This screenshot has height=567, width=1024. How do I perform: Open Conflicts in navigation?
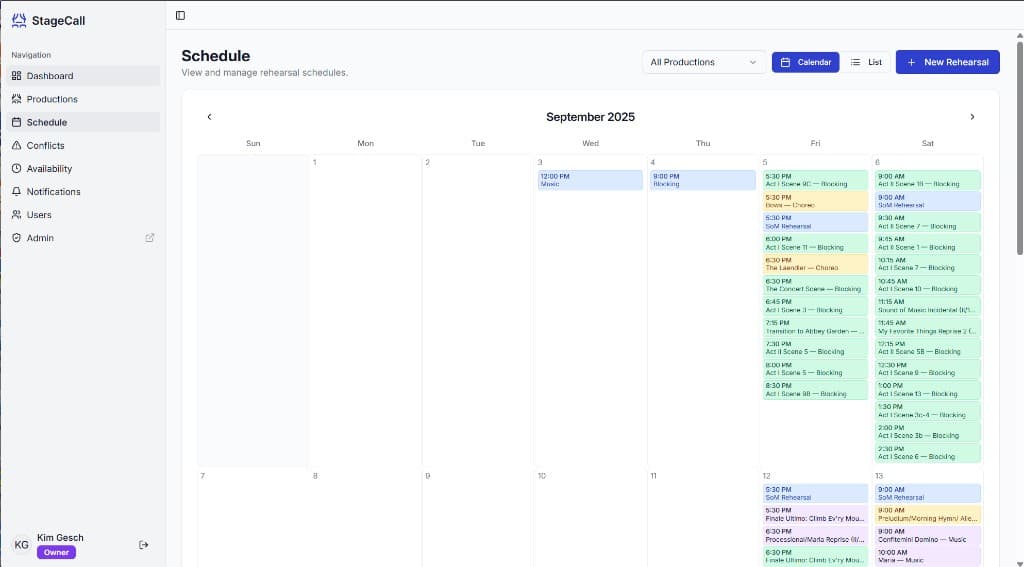pyautogui.click(x=83, y=145)
